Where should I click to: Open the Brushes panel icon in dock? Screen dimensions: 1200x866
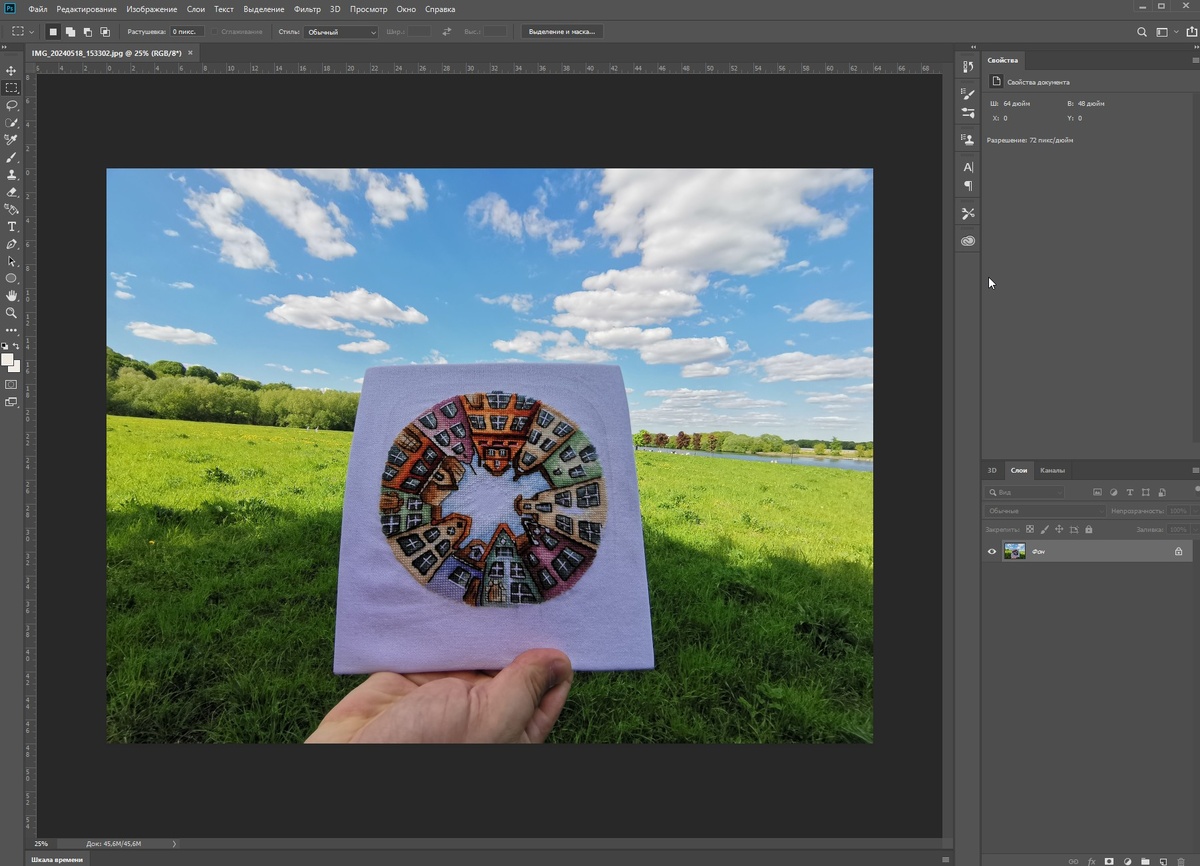pyautogui.click(x=967, y=94)
